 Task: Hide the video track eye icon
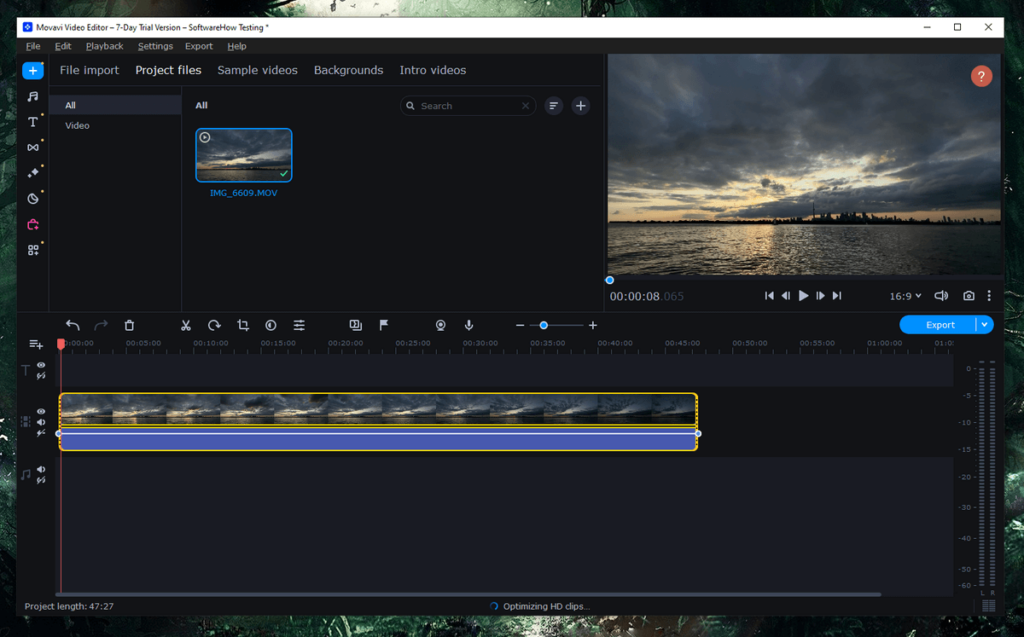coord(41,412)
